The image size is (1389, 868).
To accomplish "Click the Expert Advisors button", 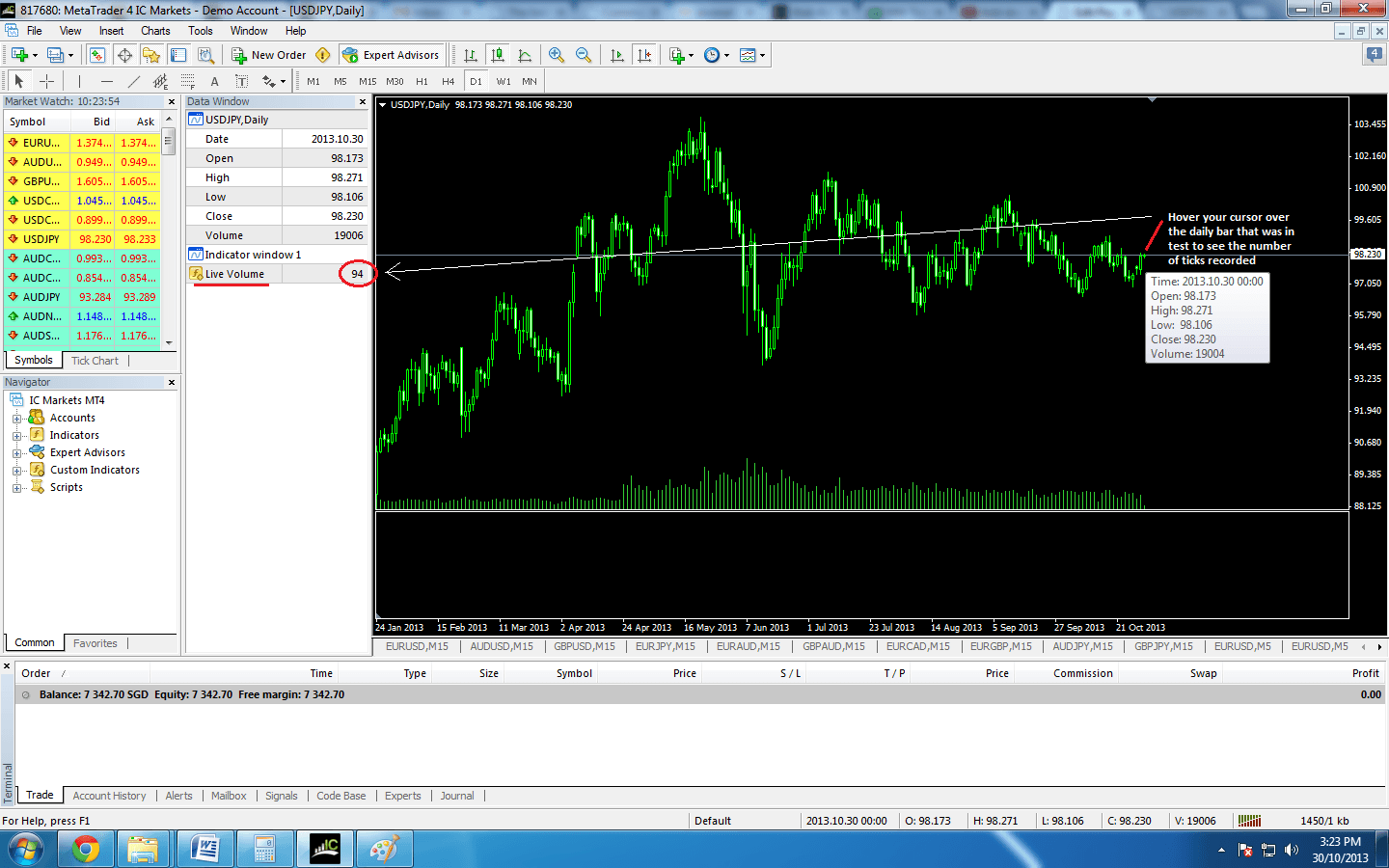I will click(392, 55).
